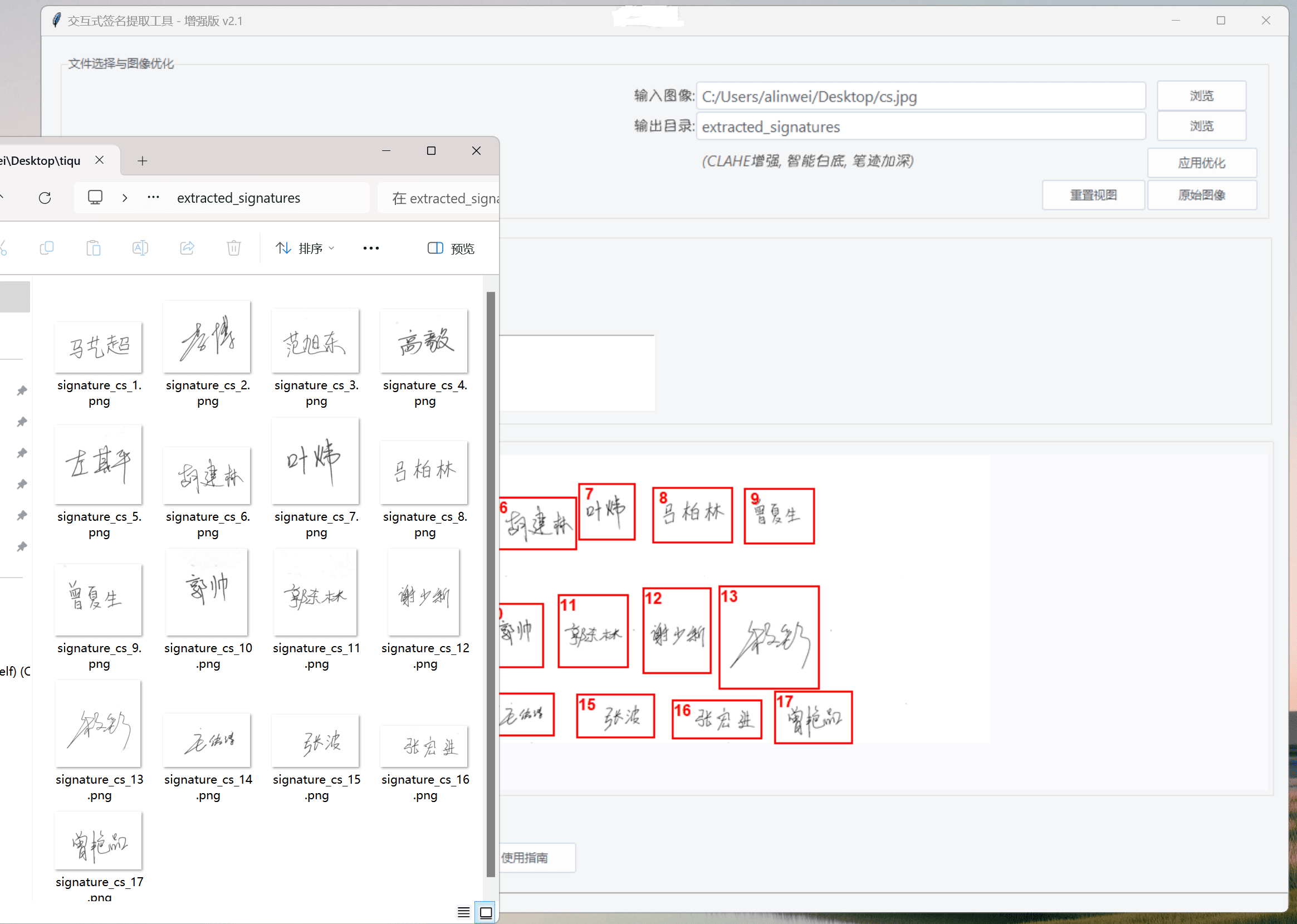The image size is (1297, 924).
Task: Click the Delete trash icon in Explorer
Action: pyautogui.click(x=234, y=248)
